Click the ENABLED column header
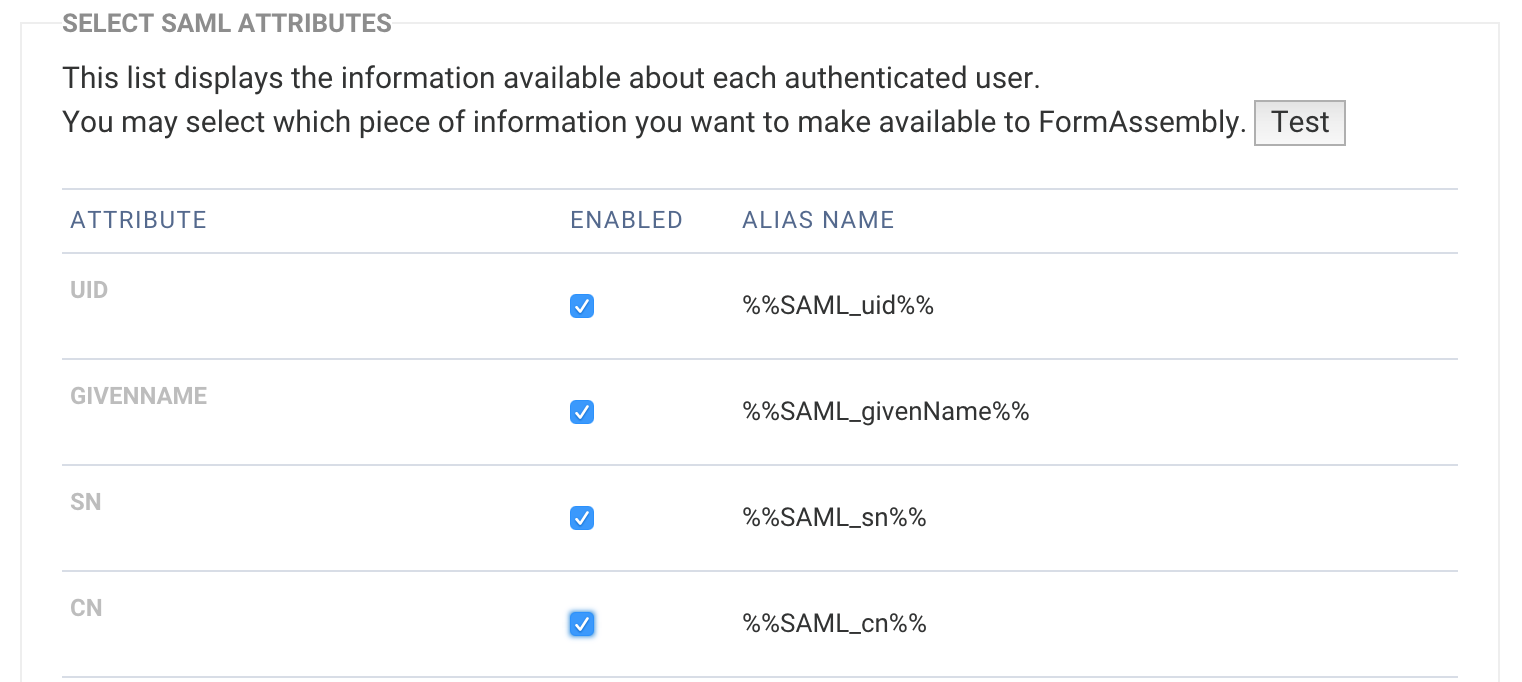The width and height of the screenshot is (1522, 682). tap(626, 220)
